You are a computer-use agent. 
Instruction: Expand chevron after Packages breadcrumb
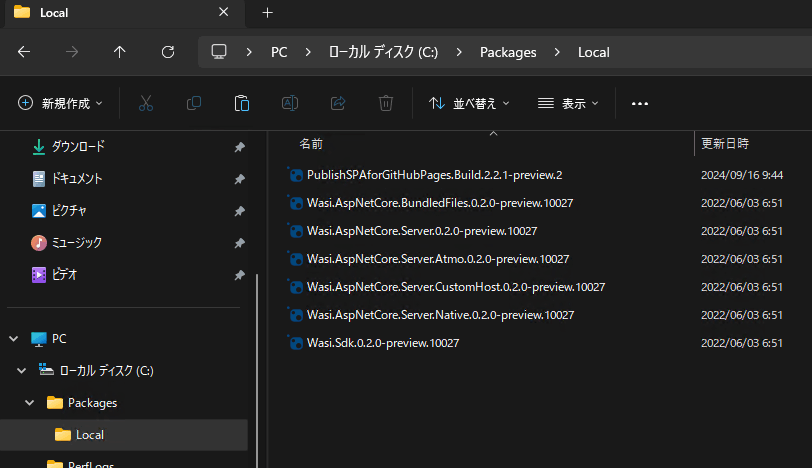click(557, 52)
